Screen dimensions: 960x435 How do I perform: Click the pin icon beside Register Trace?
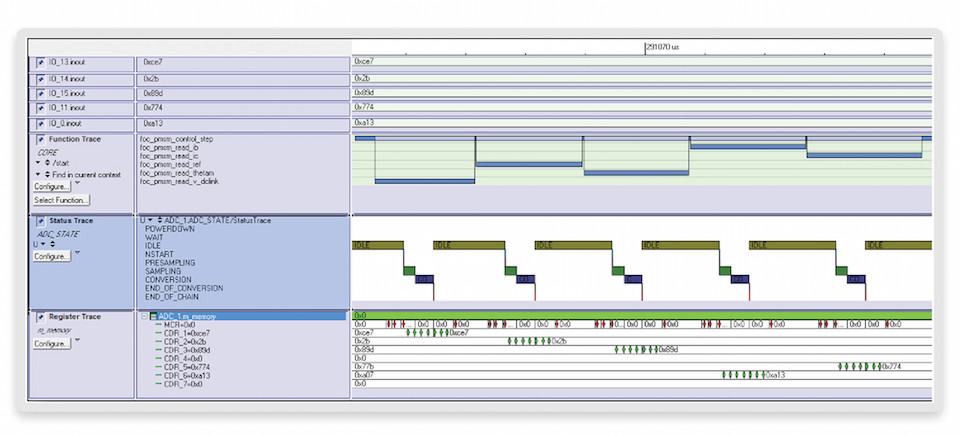click(x=41, y=317)
